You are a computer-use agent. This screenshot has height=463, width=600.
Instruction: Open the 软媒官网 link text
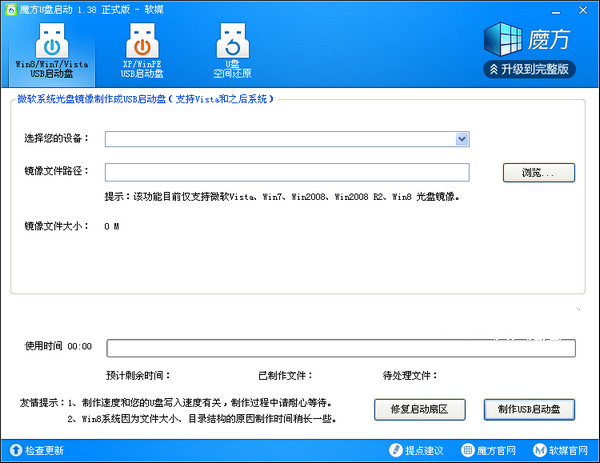tap(568, 450)
